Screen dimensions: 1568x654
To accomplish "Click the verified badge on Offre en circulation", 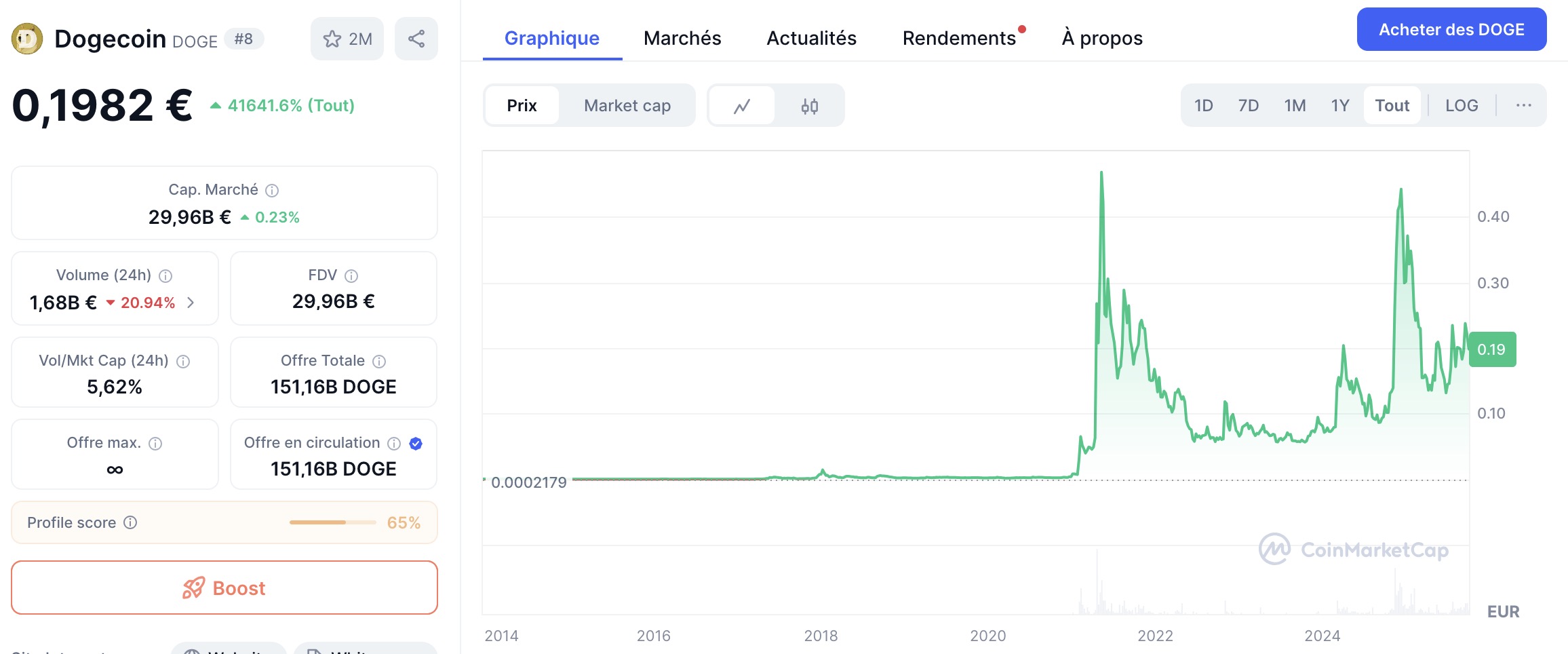I will pos(416,444).
